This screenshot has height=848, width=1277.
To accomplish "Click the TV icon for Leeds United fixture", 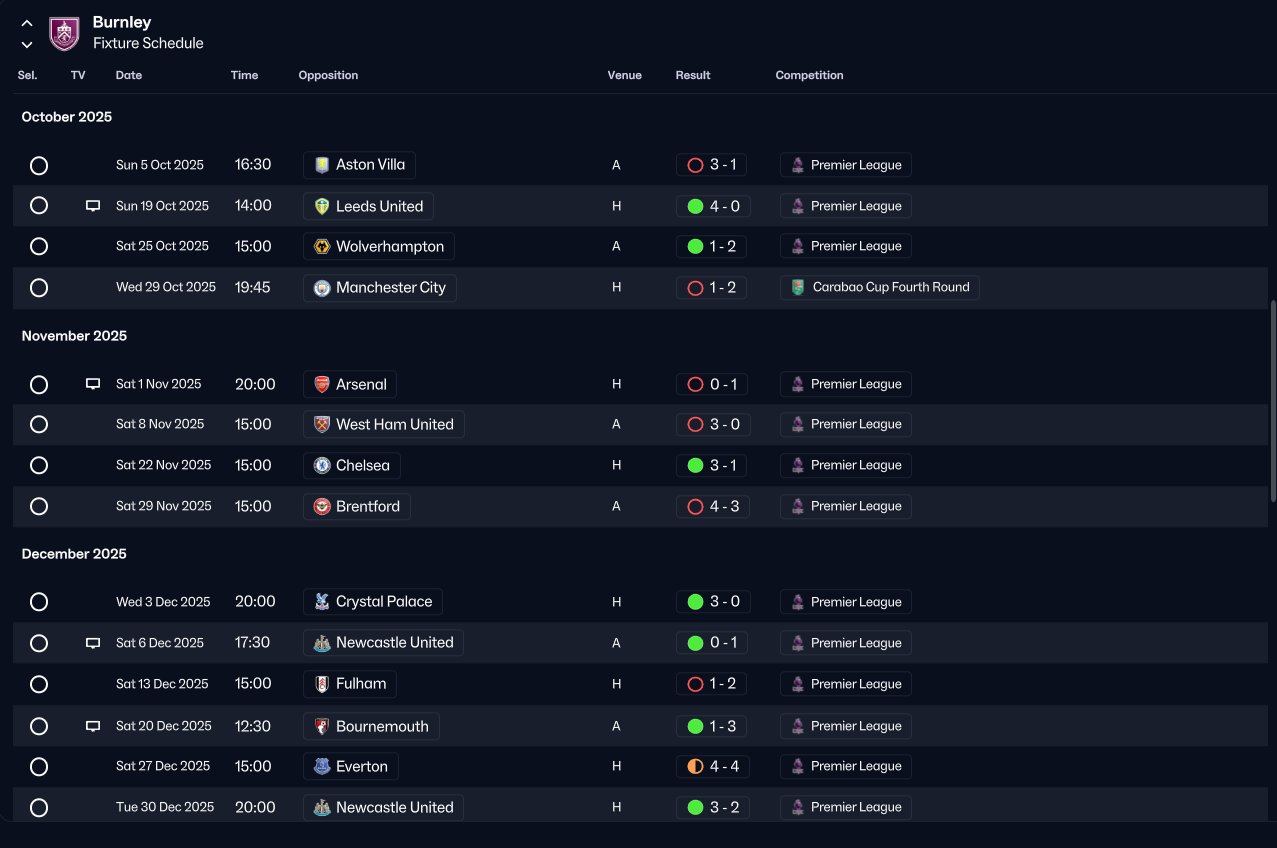I will tap(93, 206).
